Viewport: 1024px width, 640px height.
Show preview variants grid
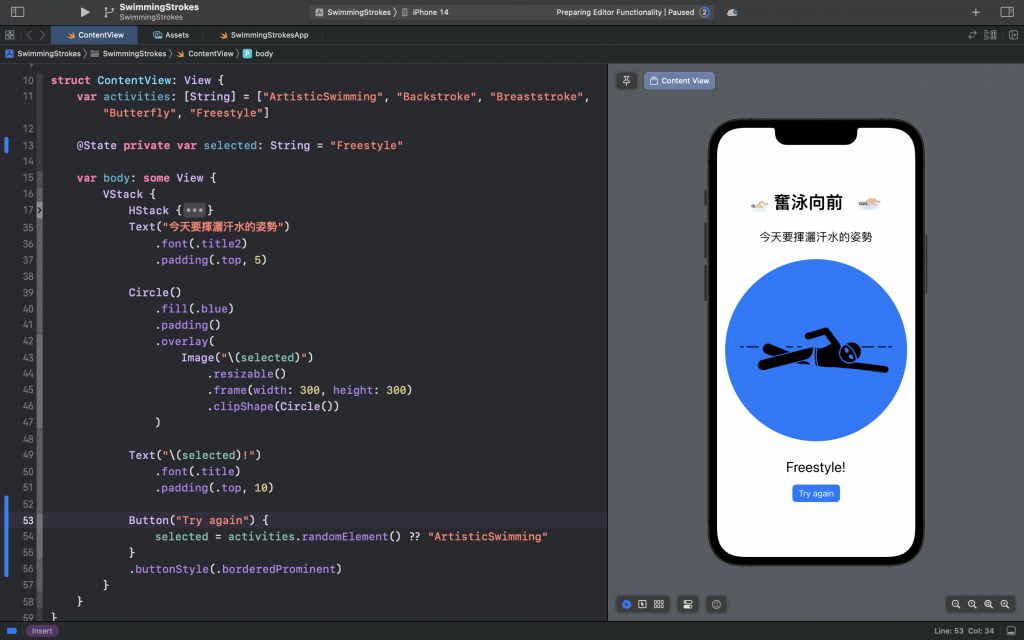659,604
